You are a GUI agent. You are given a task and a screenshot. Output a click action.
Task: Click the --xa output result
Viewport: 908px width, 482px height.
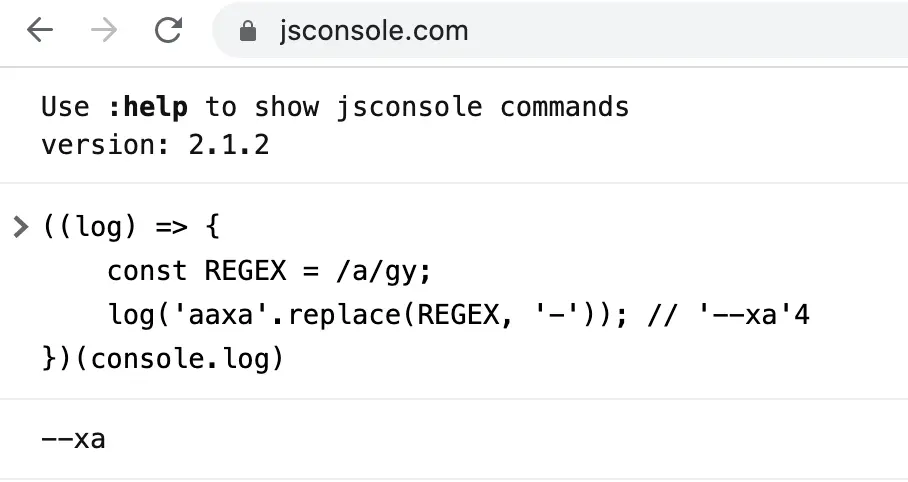(x=74, y=439)
